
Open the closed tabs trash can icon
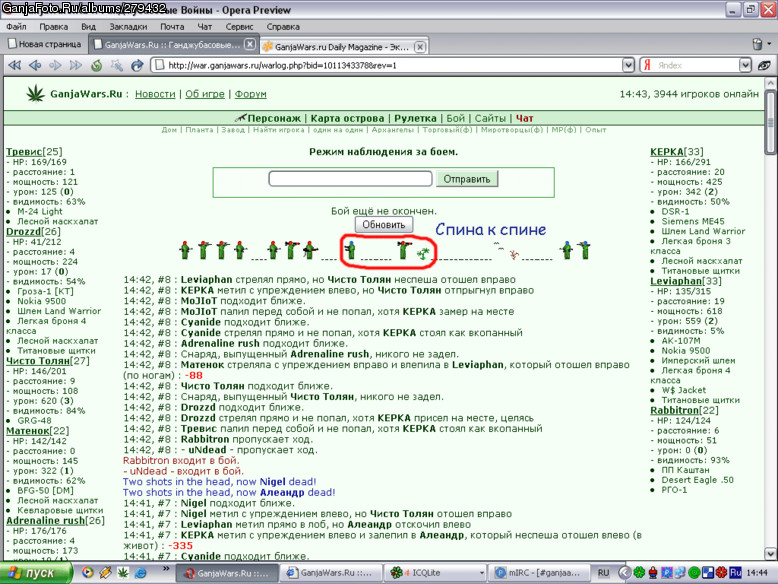(x=757, y=44)
